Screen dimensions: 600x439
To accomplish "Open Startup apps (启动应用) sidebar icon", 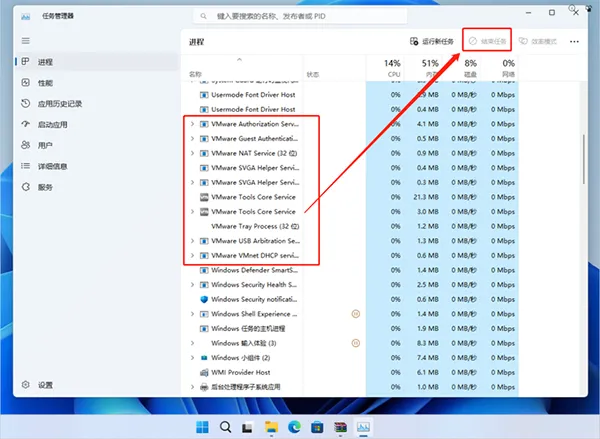I will [26, 124].
